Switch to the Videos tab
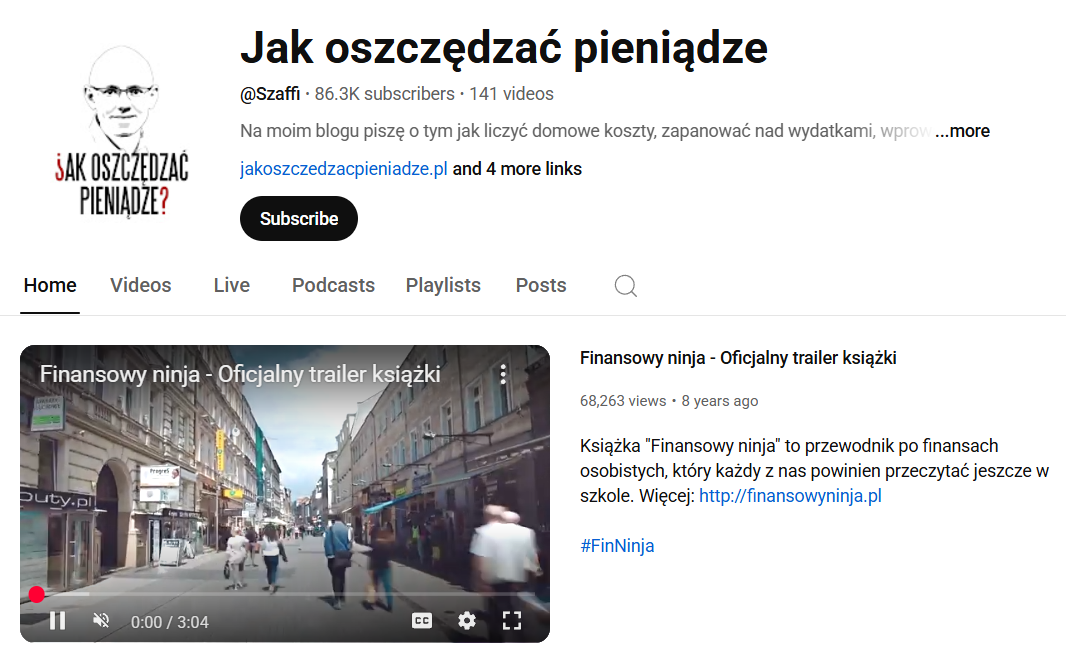 (141, 285)
